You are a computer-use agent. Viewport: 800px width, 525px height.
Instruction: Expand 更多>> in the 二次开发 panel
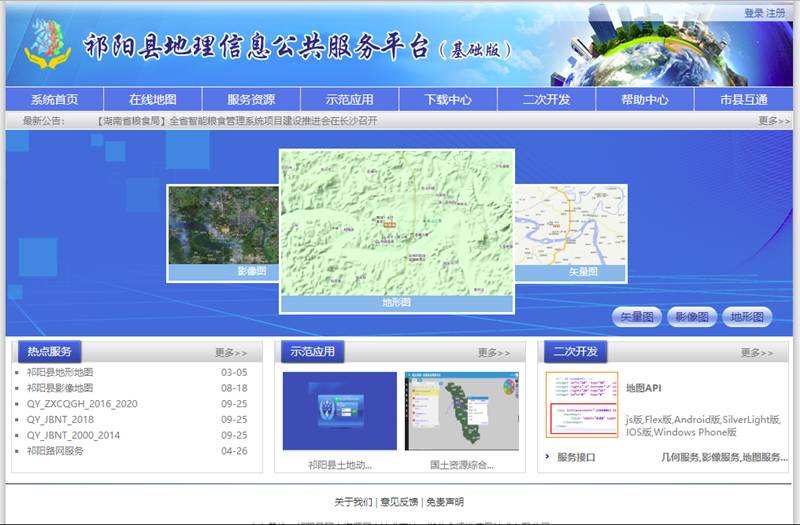coord(757,353)
